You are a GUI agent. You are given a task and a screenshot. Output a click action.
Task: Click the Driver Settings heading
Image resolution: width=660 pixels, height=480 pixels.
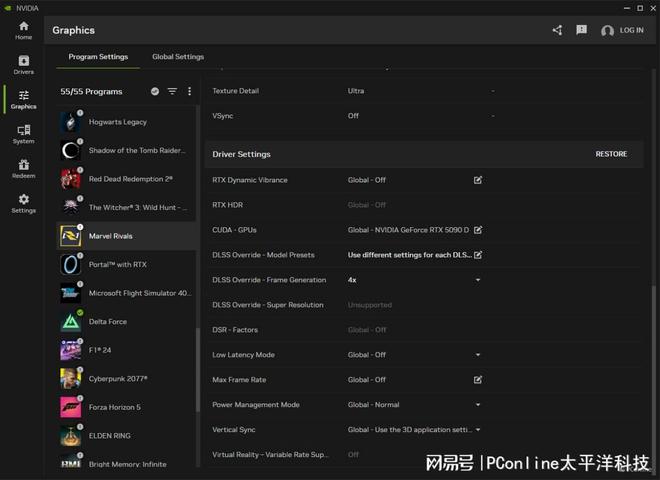click(x=241, y=155)
